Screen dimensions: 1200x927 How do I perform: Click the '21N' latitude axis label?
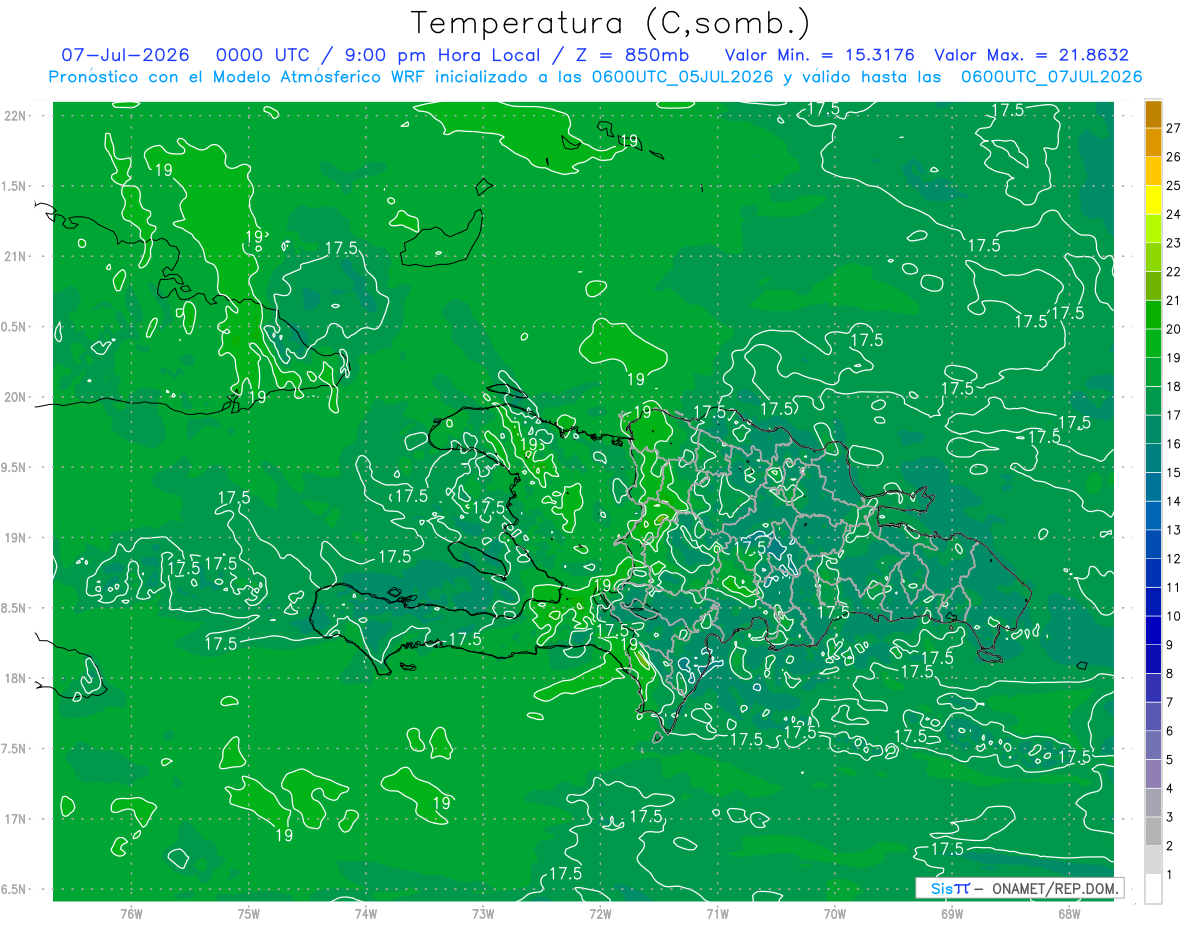click(16, 257)
